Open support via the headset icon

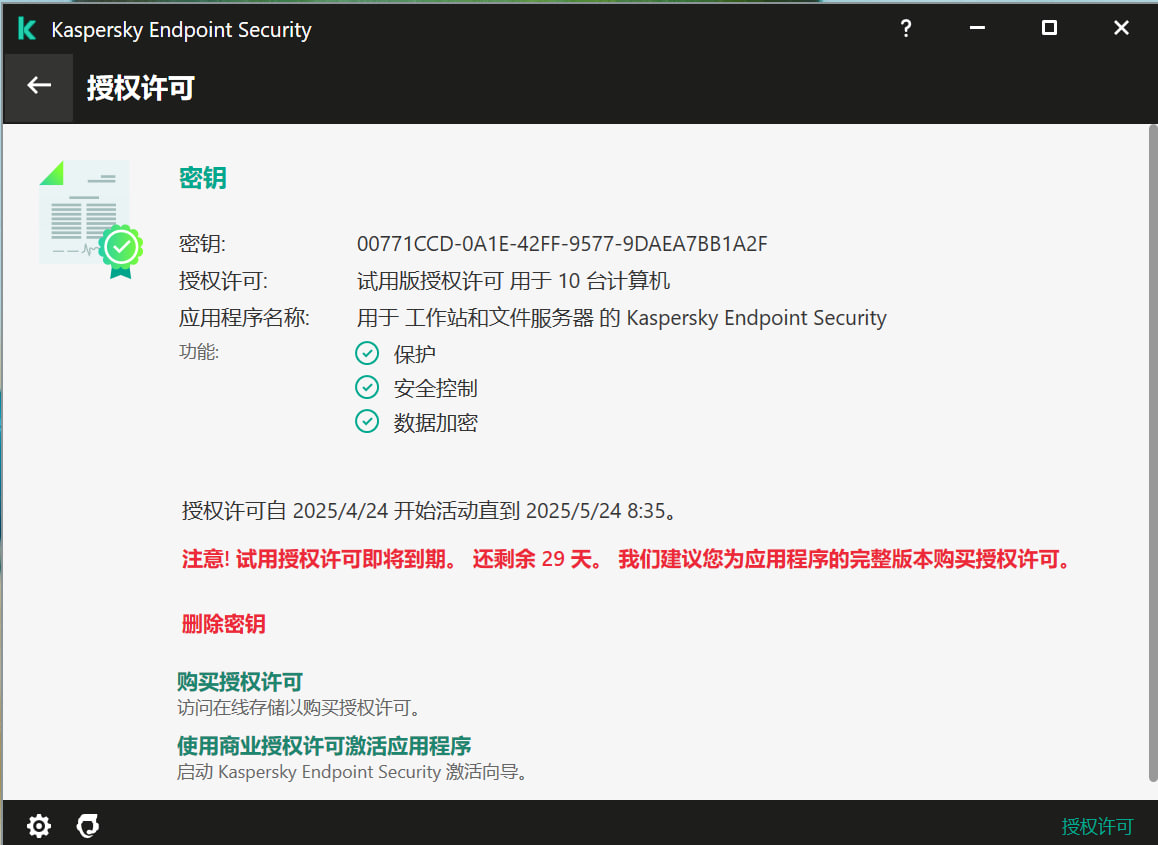point(88,826)
